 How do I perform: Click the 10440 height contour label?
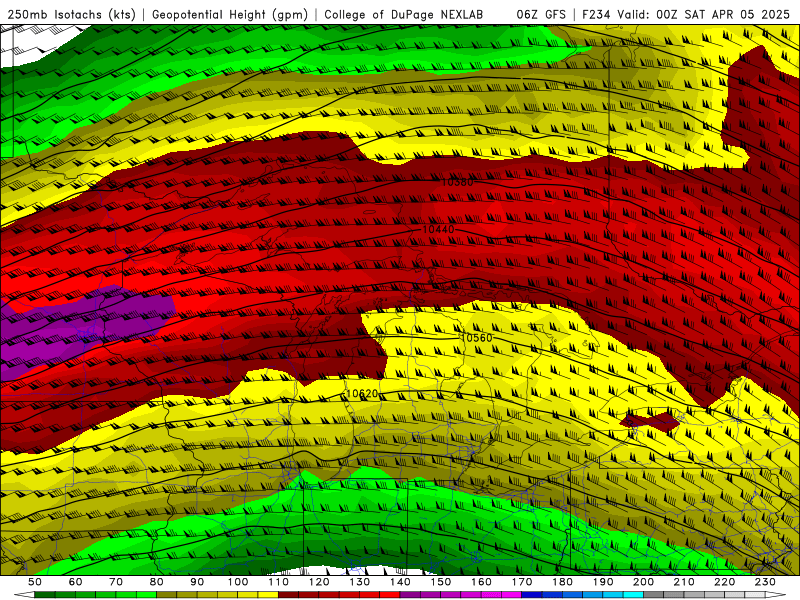click(438, 230)
